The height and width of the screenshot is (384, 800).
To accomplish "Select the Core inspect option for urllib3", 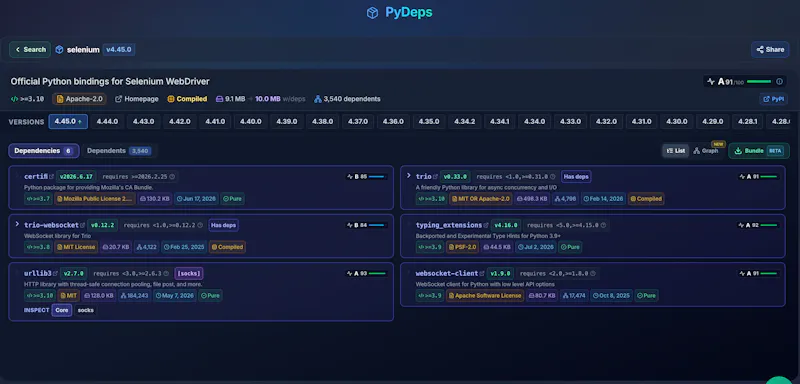I will pos(62,310).
